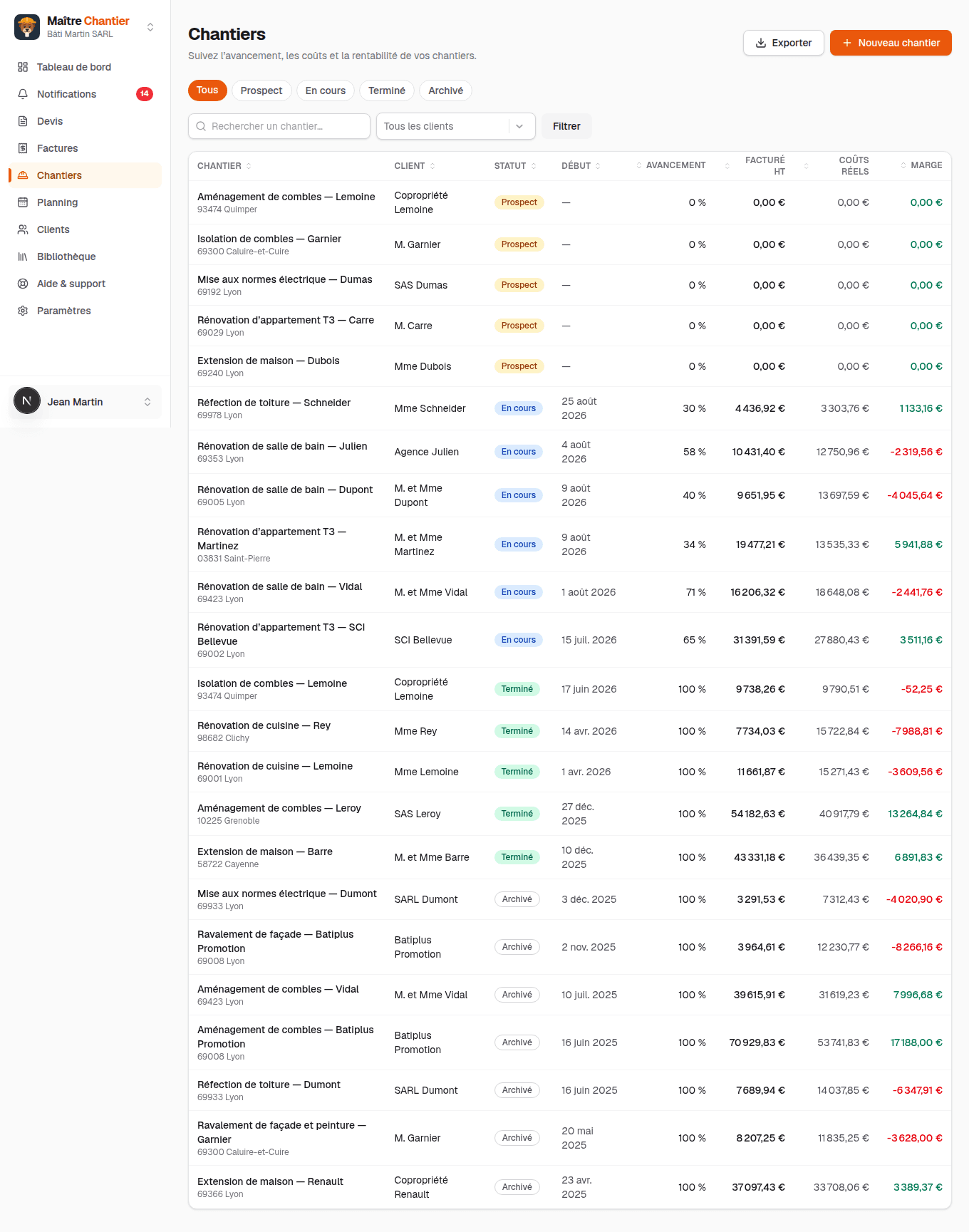Screen dimensions: 969x1232
Task: Click the Rechercher un chantier search field
Action: pyautogui.click(x=279, y=126)
